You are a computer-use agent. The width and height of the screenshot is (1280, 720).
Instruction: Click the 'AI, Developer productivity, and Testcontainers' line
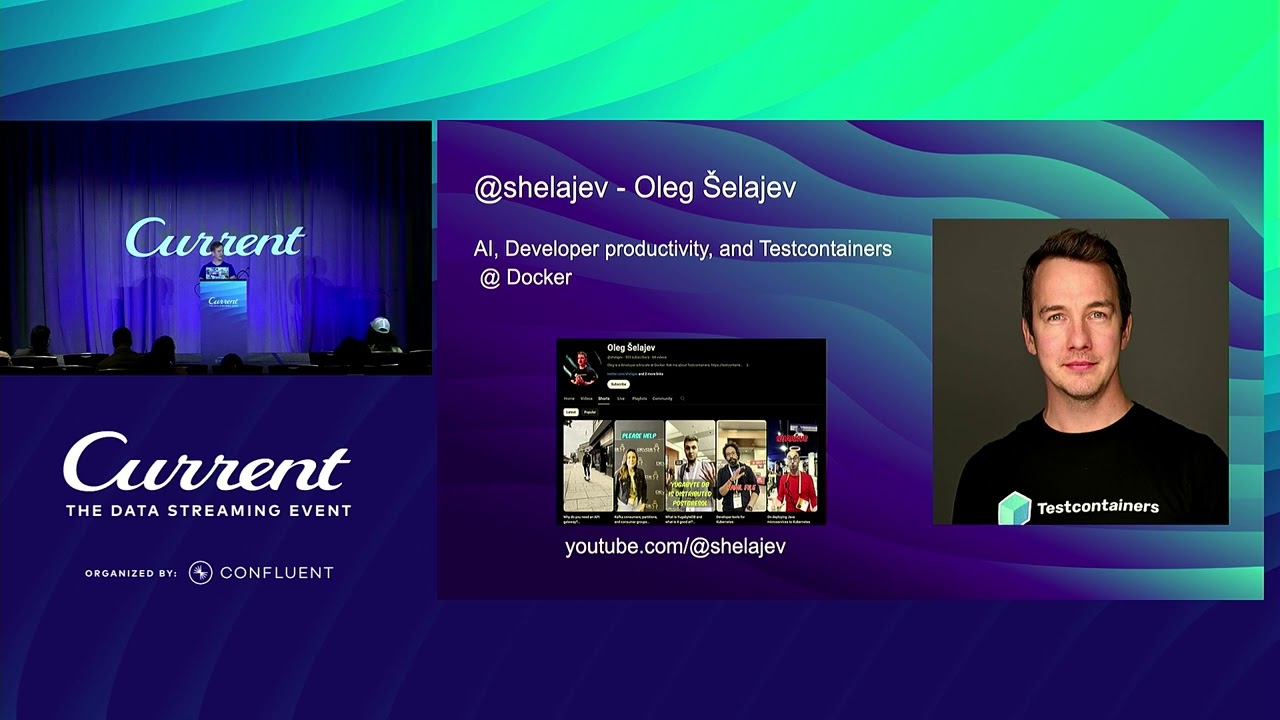683,249
